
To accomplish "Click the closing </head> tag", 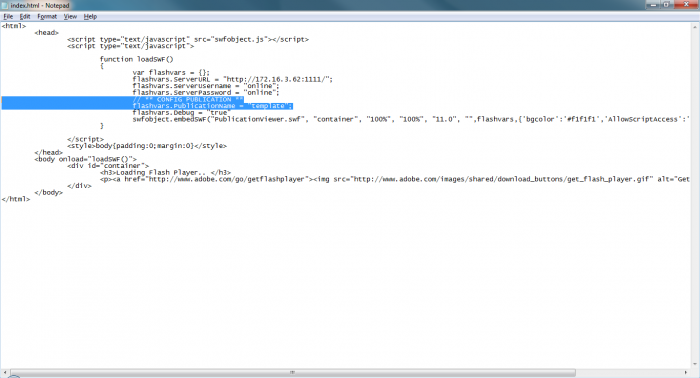I will 49,153.
